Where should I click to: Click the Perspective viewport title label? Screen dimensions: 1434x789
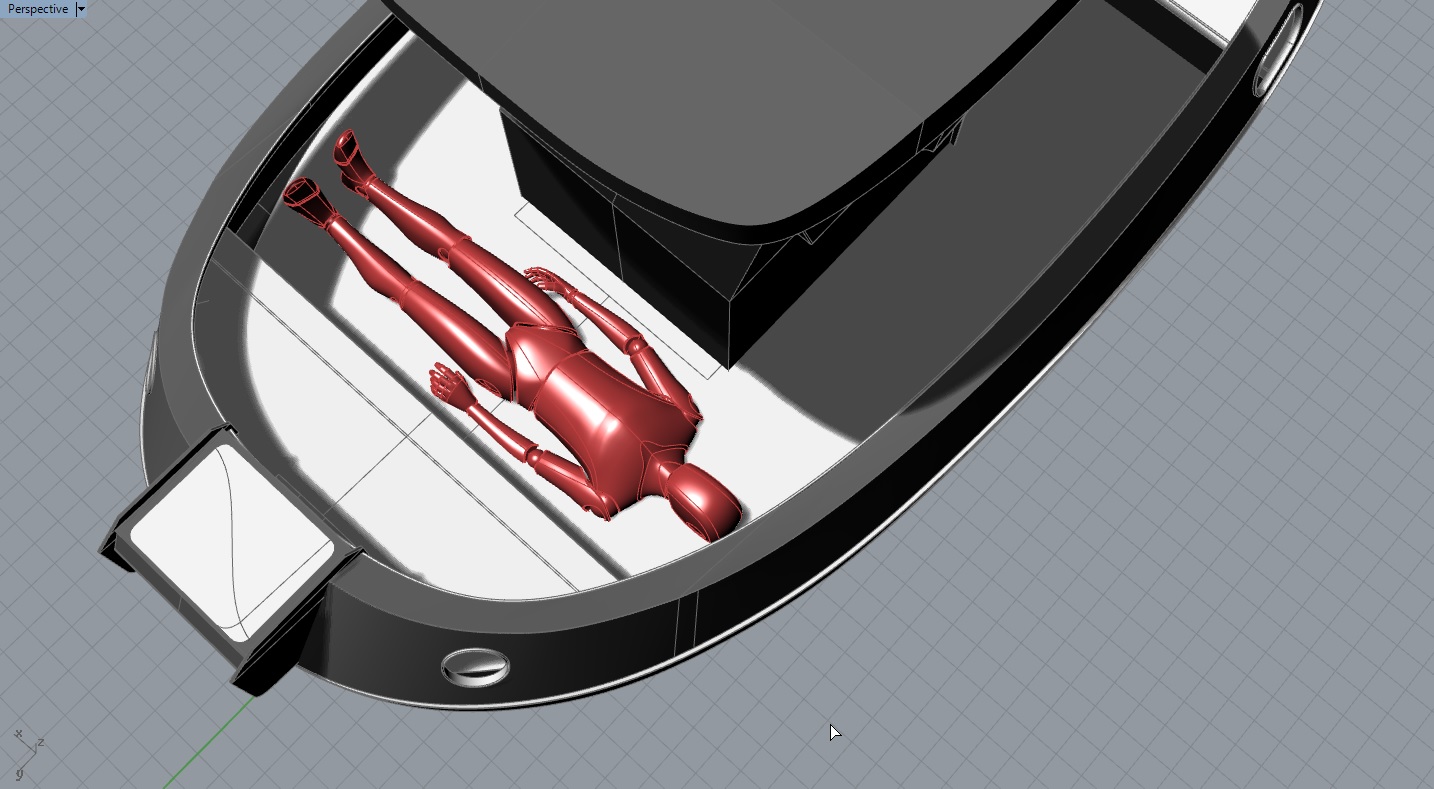pyautogui.click(x=38, y=9)
